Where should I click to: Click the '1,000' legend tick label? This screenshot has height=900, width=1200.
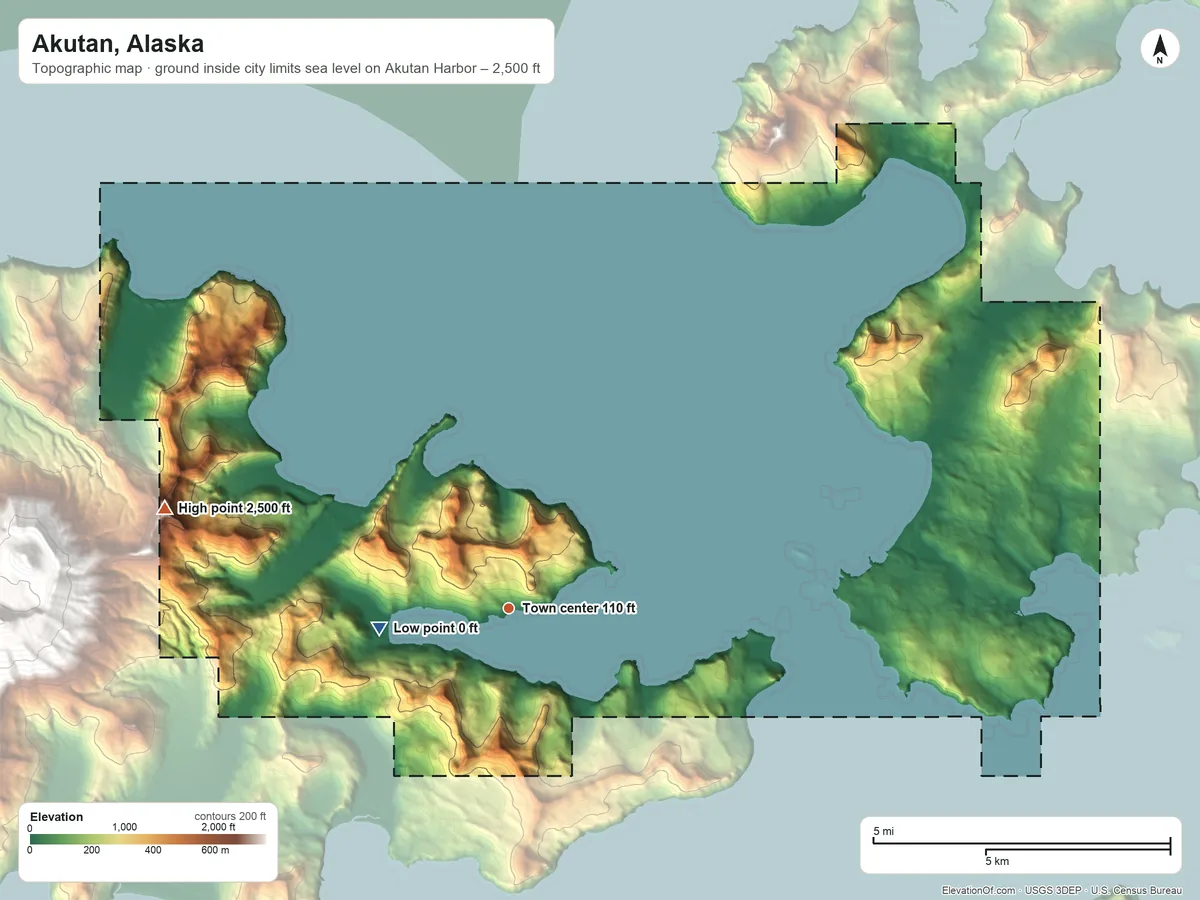[x=124, y=827]
